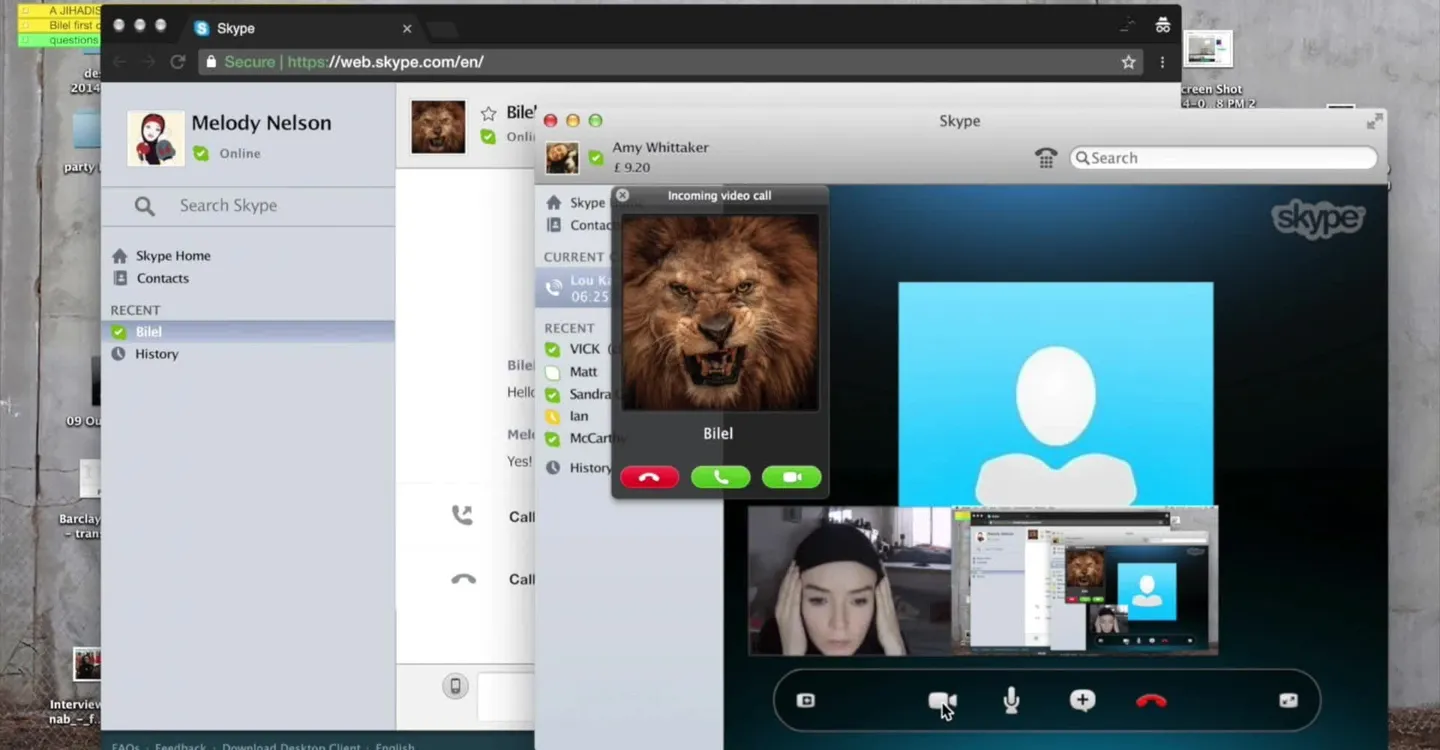Click the self-view webcam thumbnail
The height and width of the screenshot is (750, 1440).
pos(849,580)
